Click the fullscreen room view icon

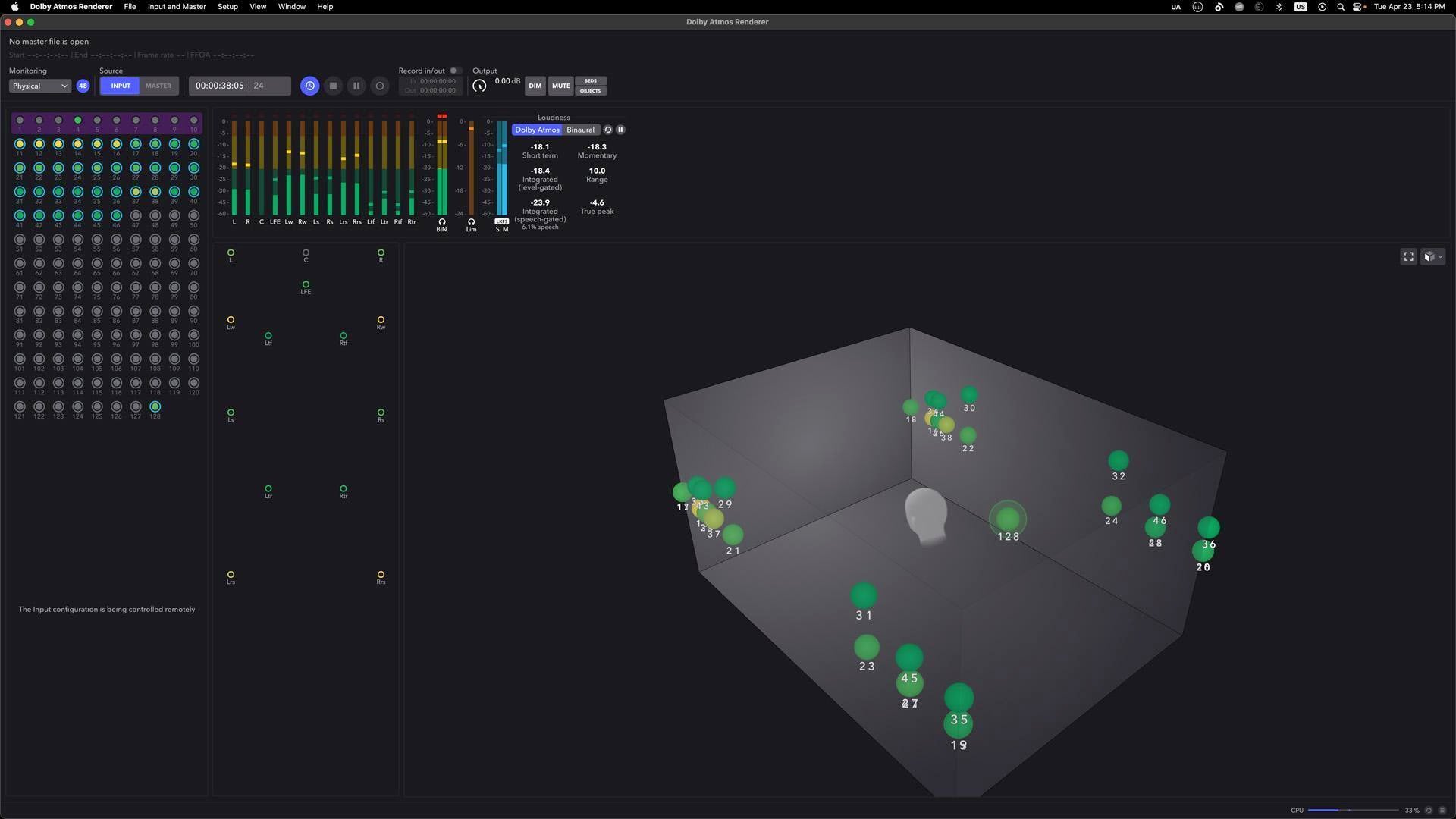click(1408, 256)
